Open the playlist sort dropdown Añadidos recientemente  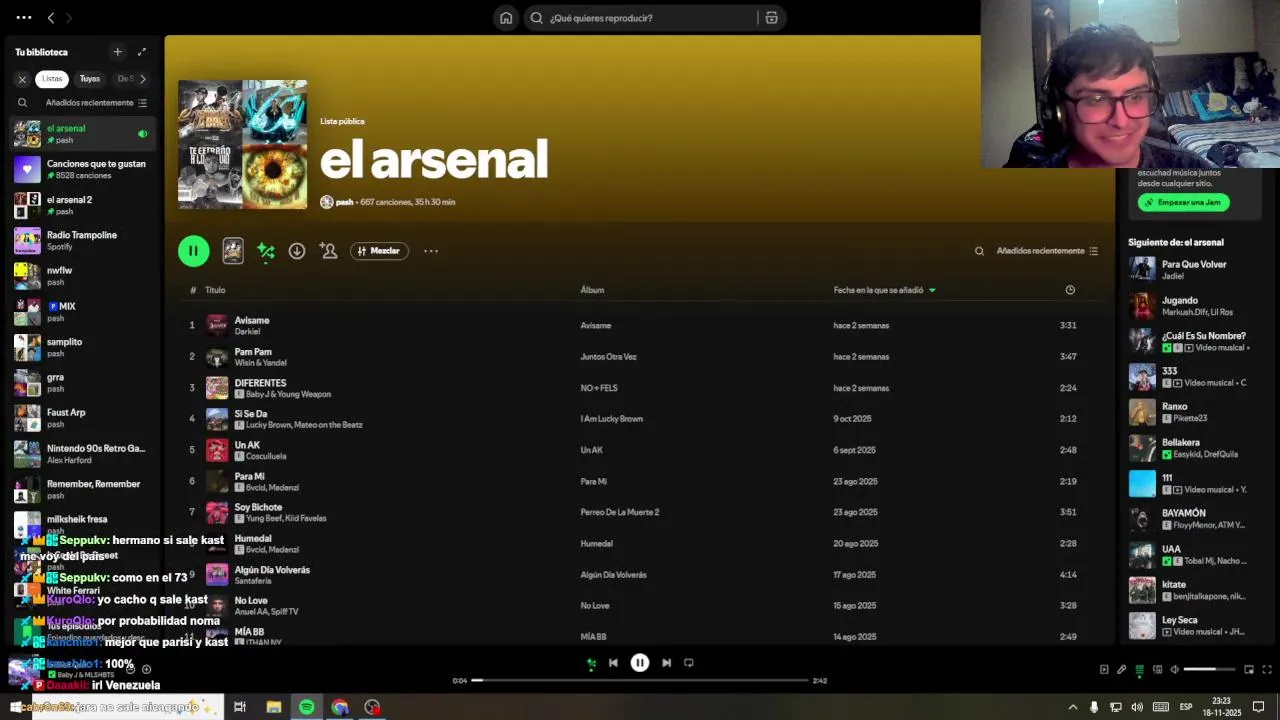pyautogui.click(x=1047, y=251)
